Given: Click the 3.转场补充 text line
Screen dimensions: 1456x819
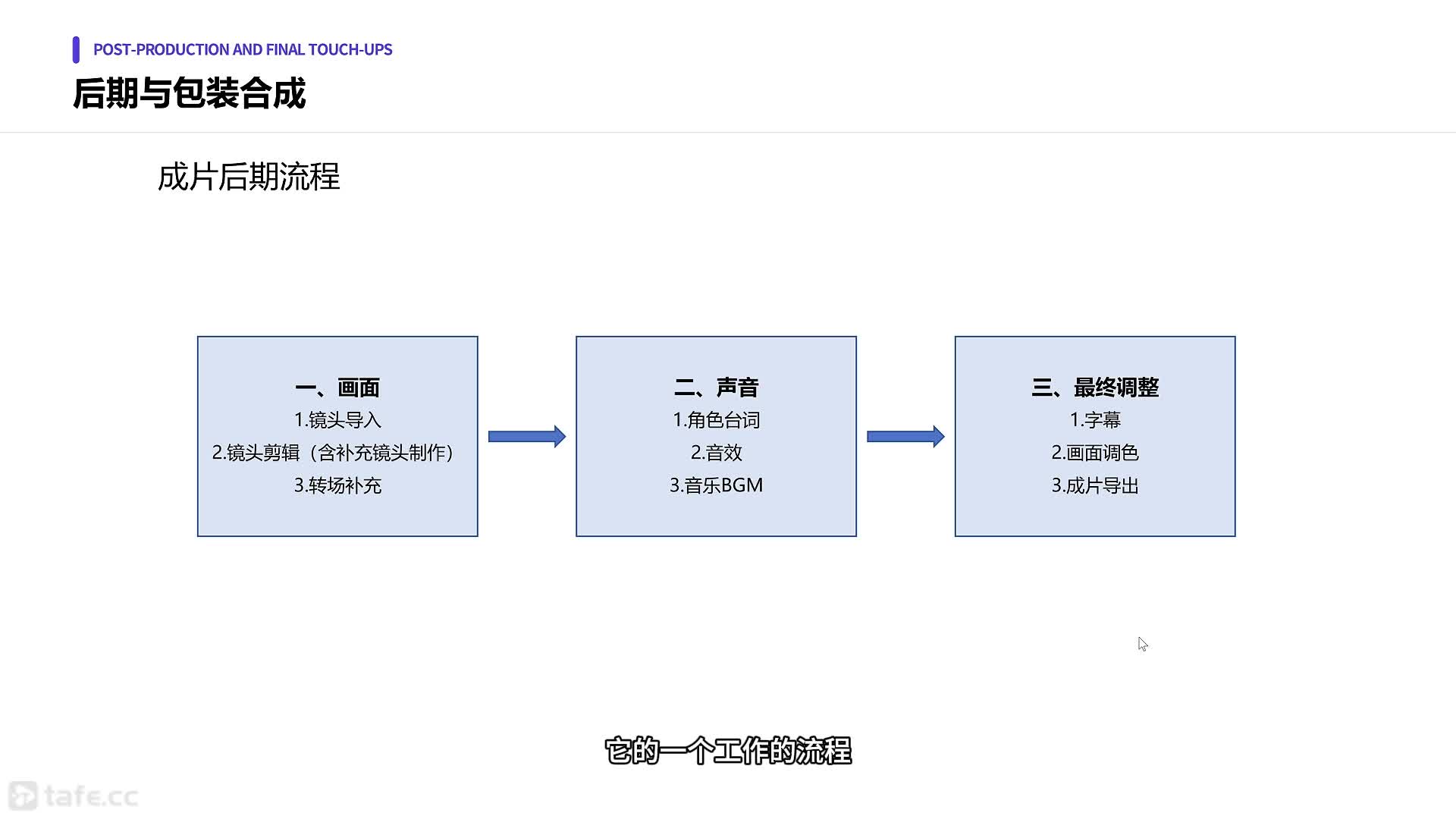Looking at the screenshot, I should click(x=337, y=485).
